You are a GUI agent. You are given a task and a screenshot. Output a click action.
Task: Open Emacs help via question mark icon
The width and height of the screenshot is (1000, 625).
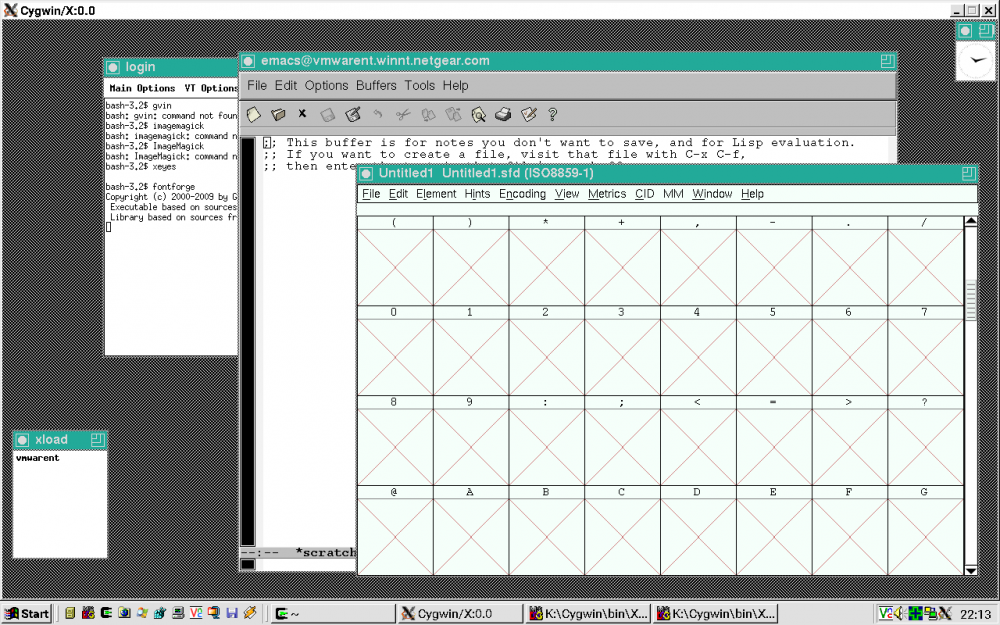[552, 114]
